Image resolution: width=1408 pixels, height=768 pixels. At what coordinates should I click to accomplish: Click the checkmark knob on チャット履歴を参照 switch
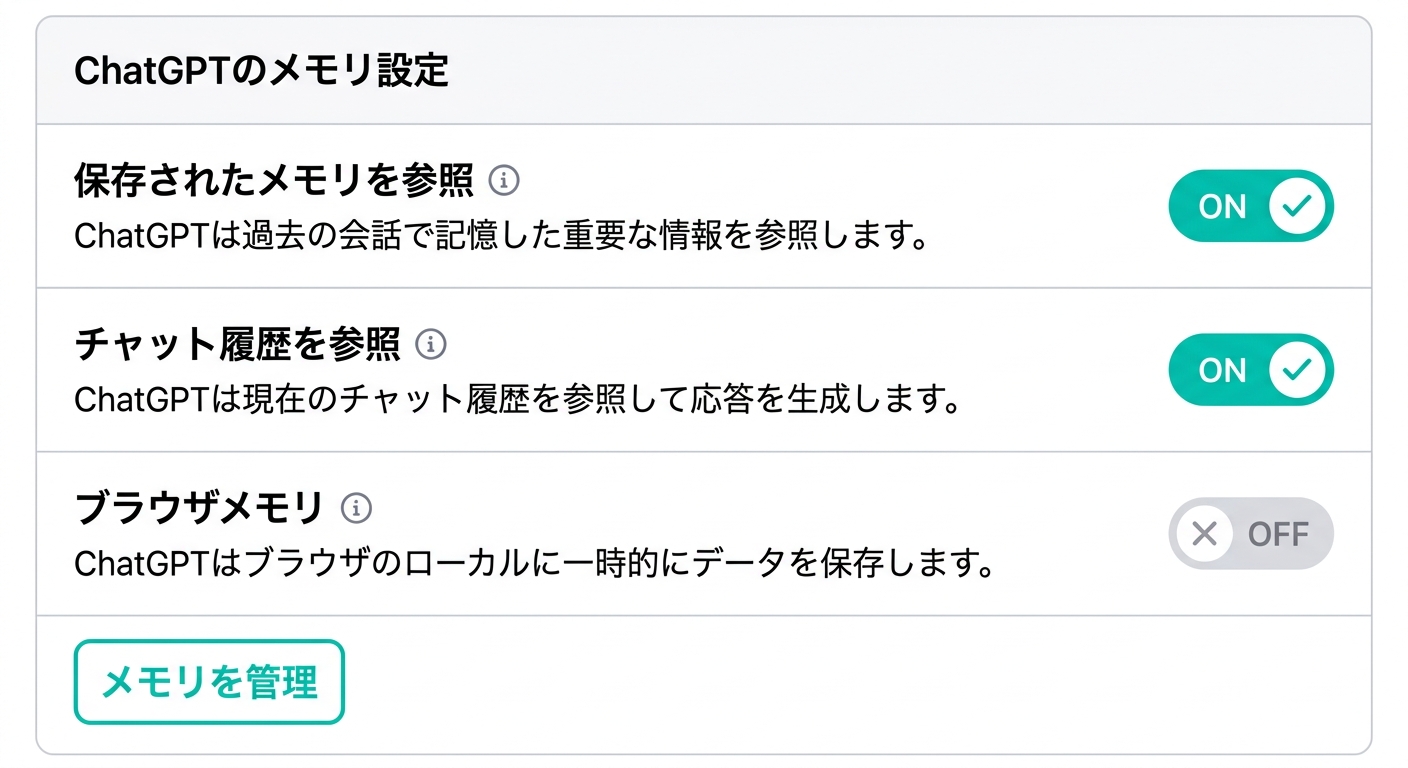[1297, 370]
